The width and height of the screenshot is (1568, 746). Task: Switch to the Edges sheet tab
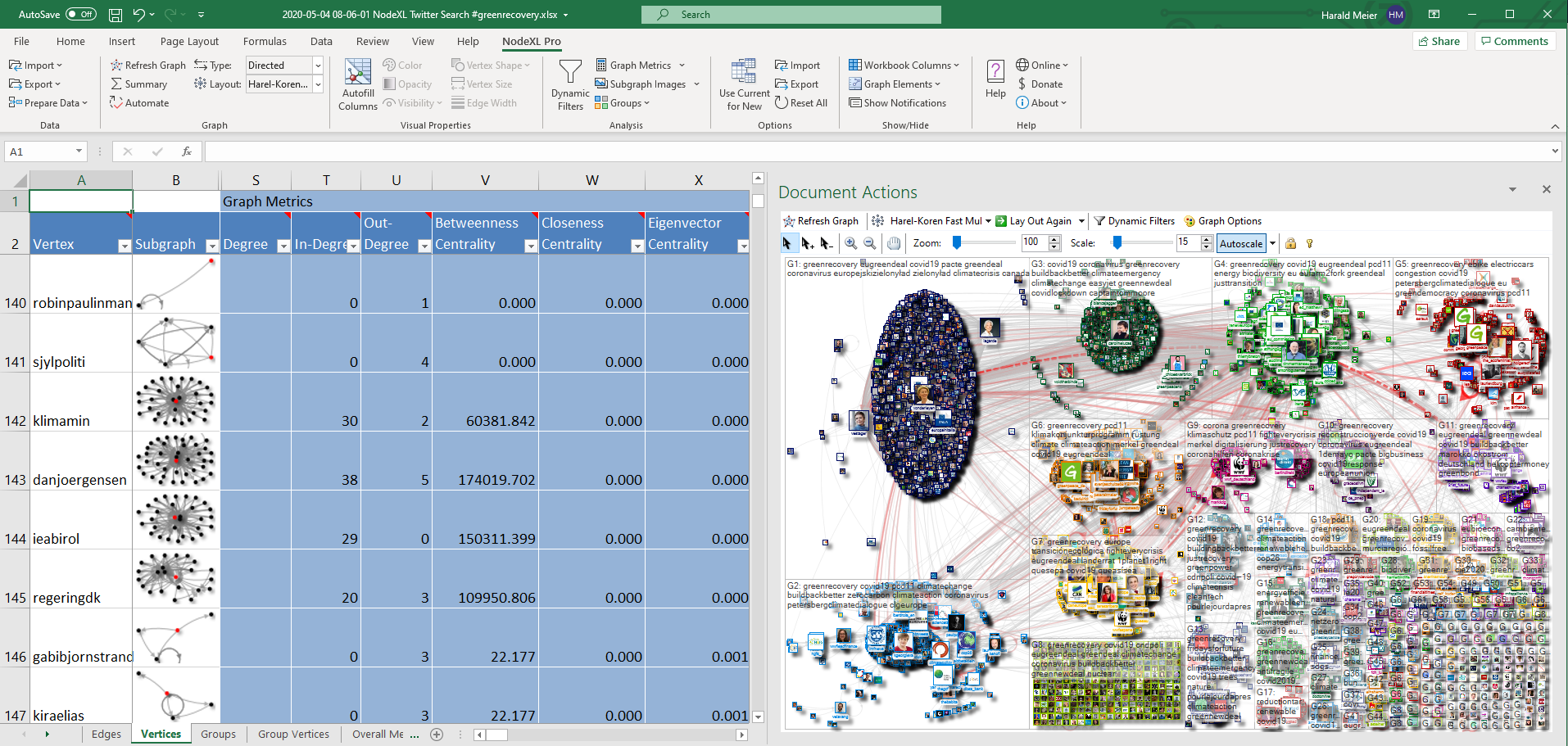point(106,735)
